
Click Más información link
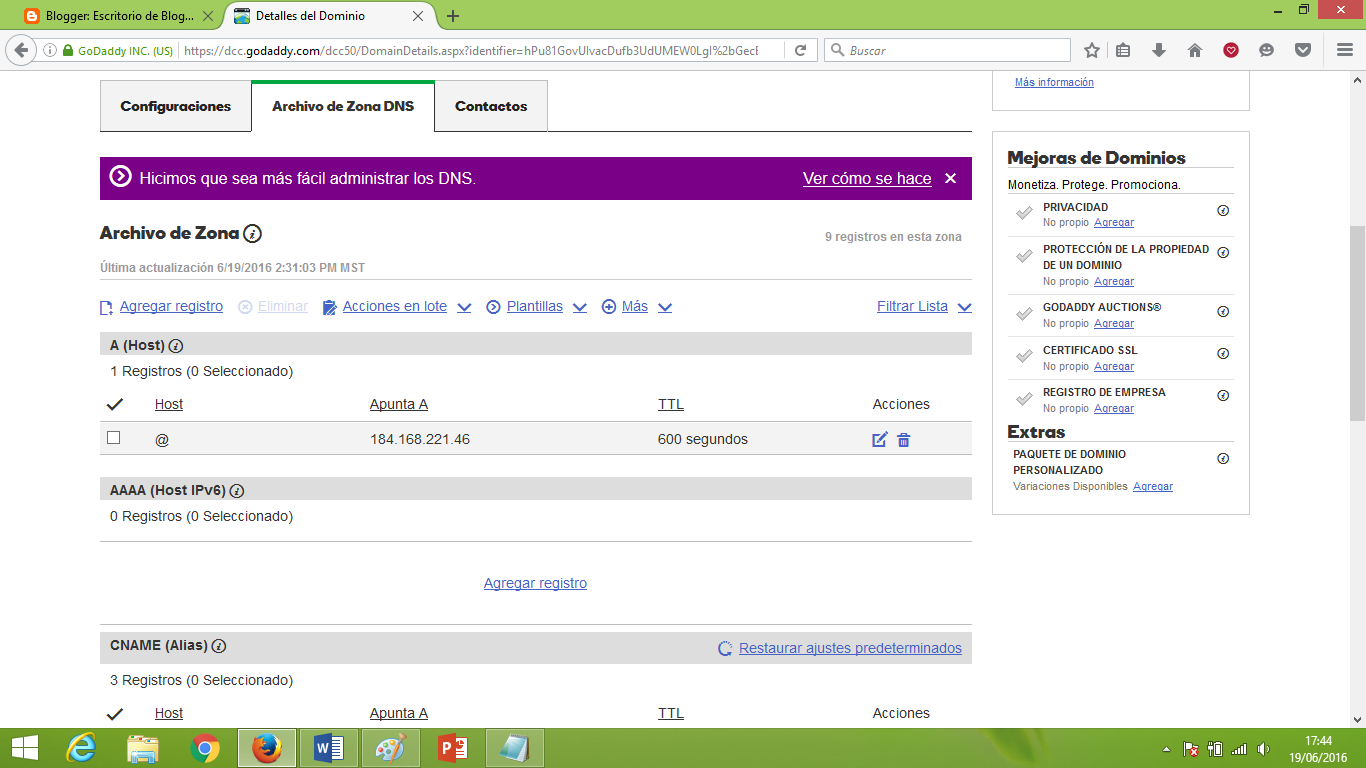pyautogui.click(x=1054, y=82)
